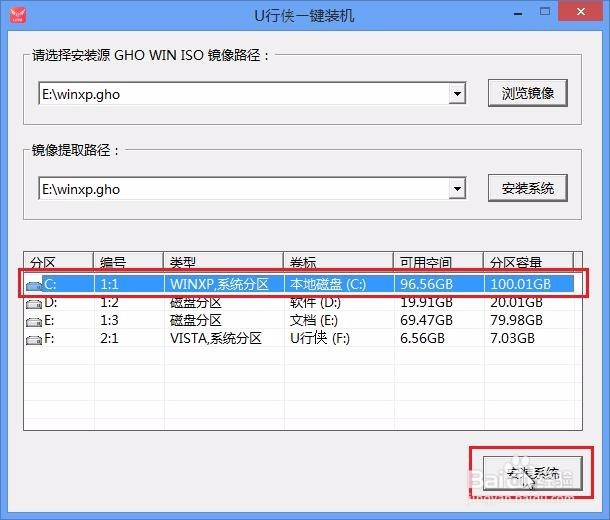
Task: Click the 6.56GB free space cell
Action: tap(422, 338)
